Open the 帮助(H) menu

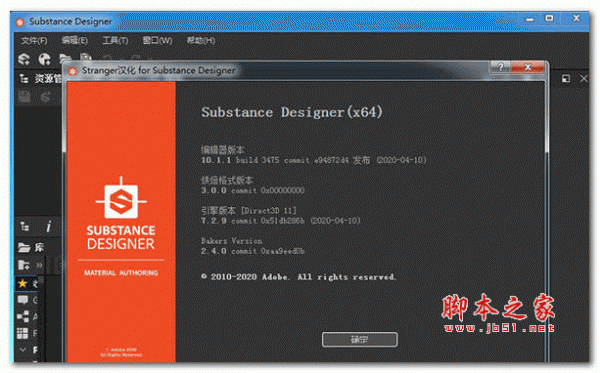(201, 40)
